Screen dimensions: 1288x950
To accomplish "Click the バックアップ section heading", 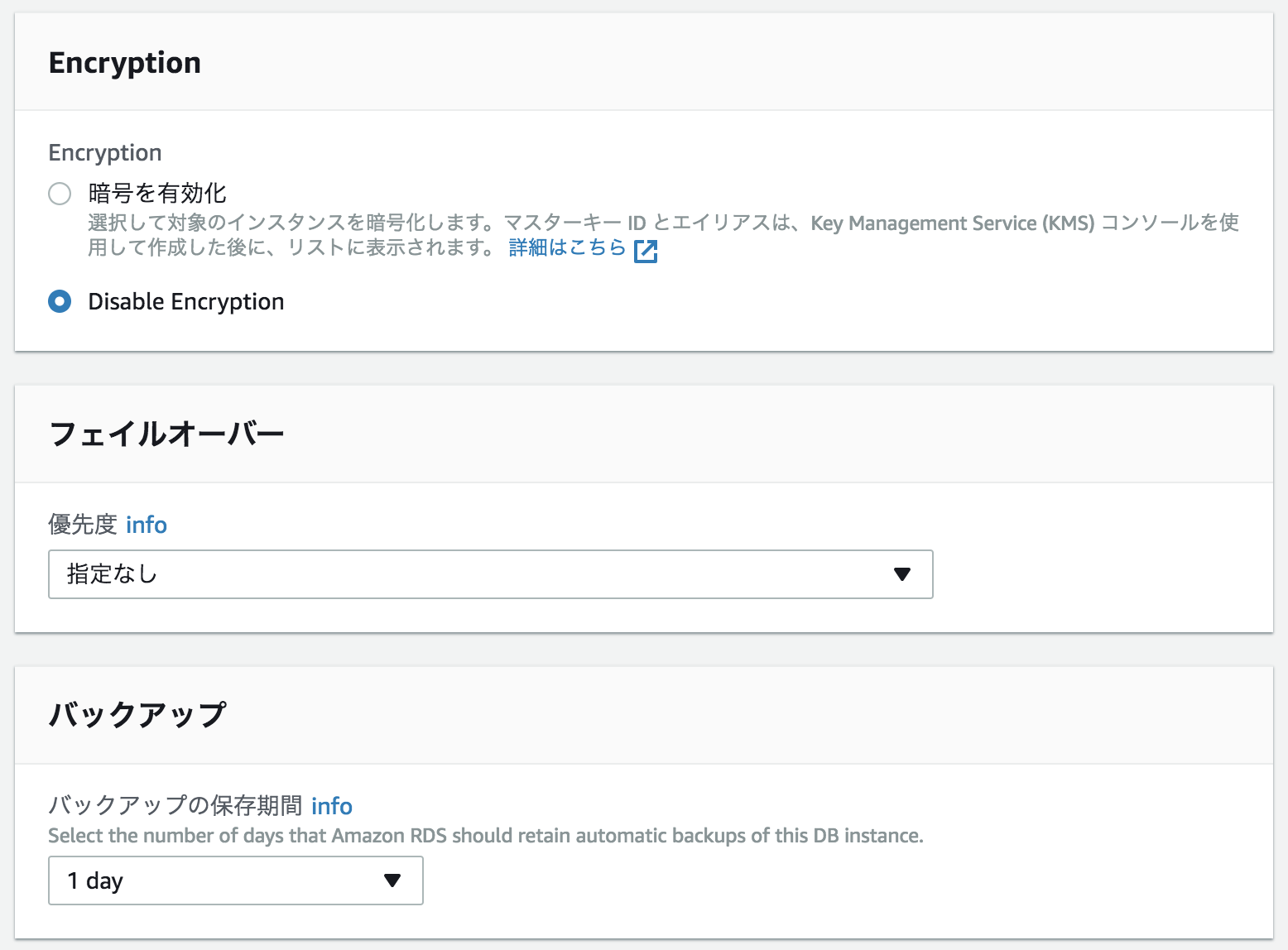I will pos(137,714).
